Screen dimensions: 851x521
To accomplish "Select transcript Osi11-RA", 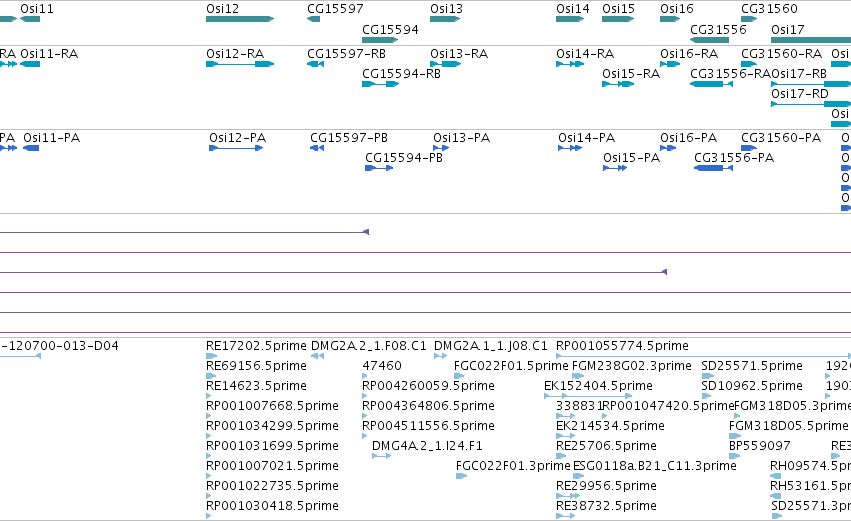I will [30, 64].
